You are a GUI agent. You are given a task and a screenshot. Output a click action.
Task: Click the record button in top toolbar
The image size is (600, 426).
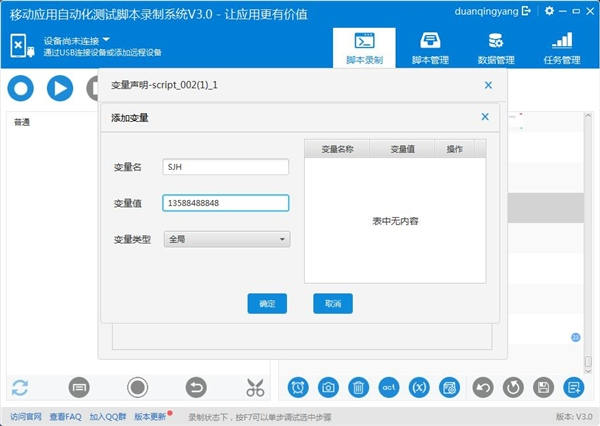point(21,88)
